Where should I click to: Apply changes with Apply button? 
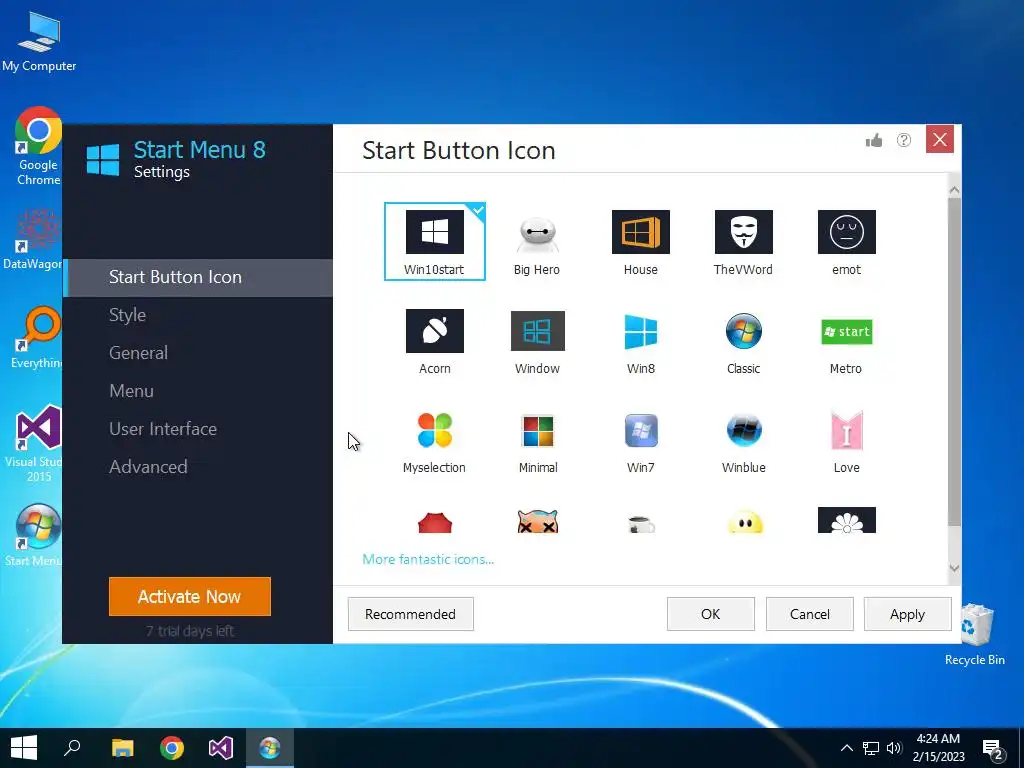[x=908, y=614]
